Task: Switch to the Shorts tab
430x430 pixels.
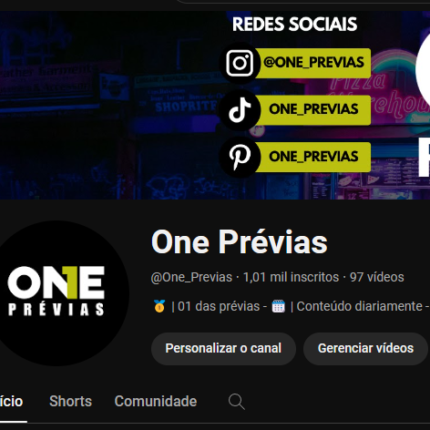Action: (70, 401)
